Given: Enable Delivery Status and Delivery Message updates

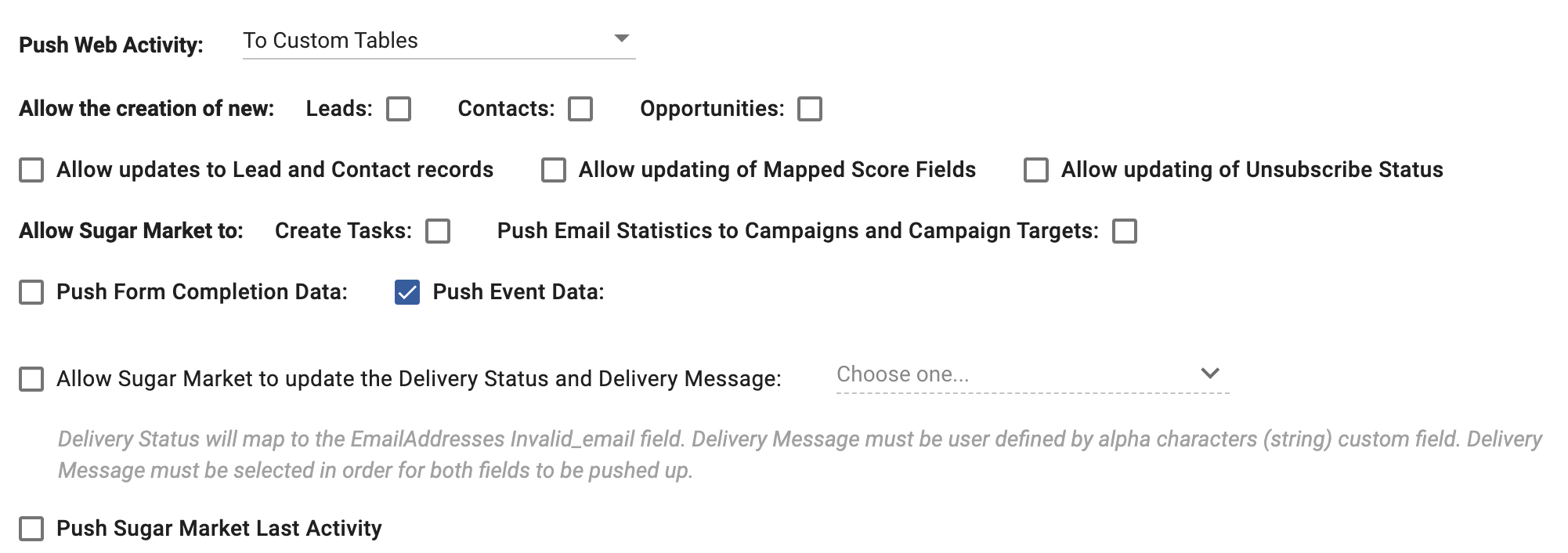Looking at the screenshot, I should click(31, 379).
